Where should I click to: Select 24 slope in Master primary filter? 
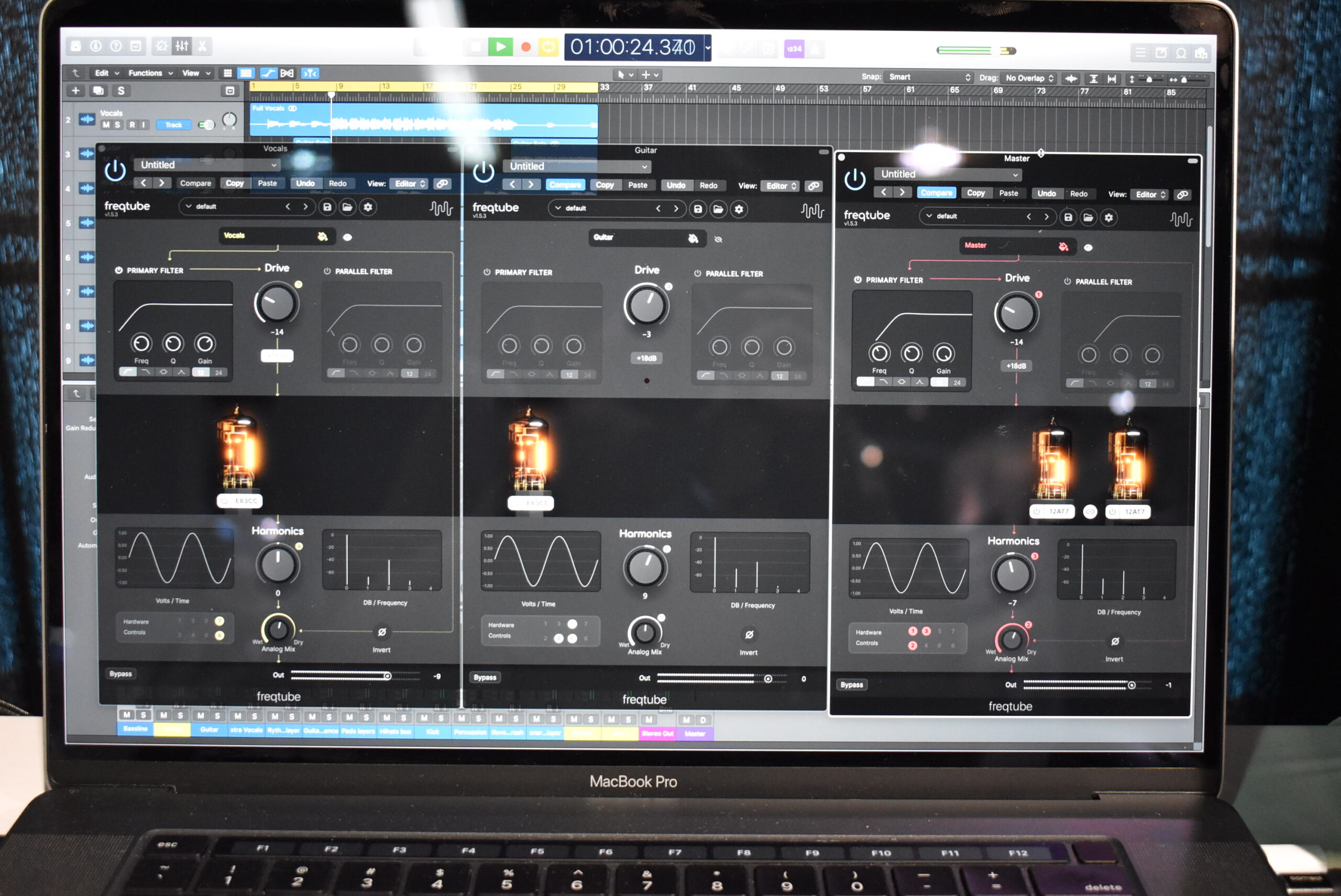957,382
